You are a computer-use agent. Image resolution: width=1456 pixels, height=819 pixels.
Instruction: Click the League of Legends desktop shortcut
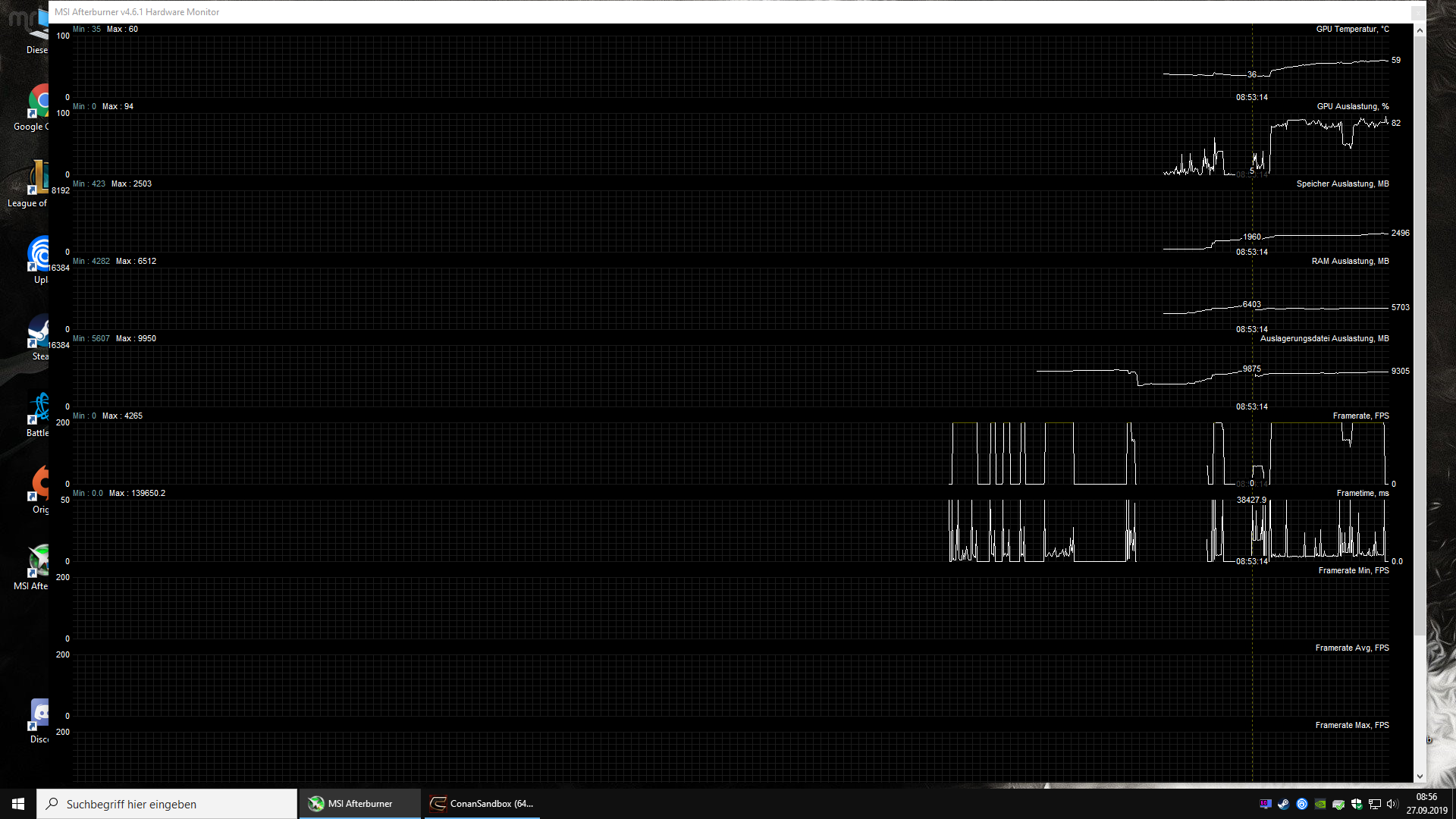point(38,179)
